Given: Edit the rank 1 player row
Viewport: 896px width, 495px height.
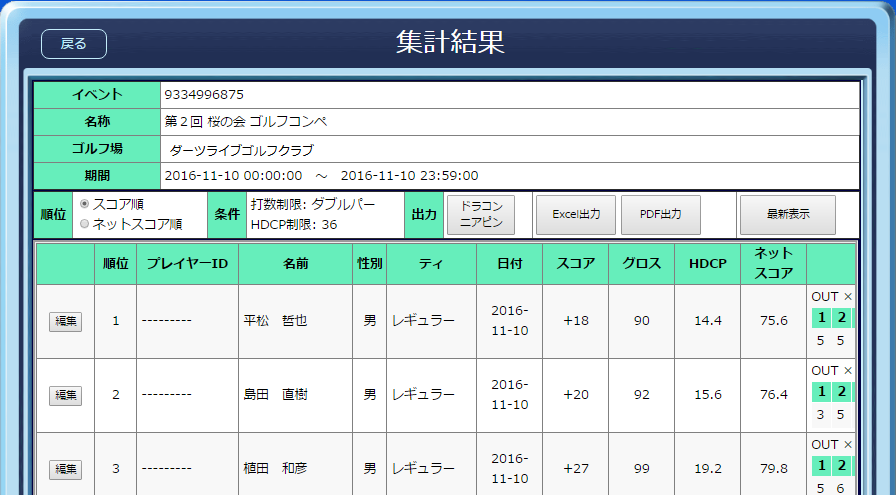Looking at the screenshot, I should tap(66, 321).
